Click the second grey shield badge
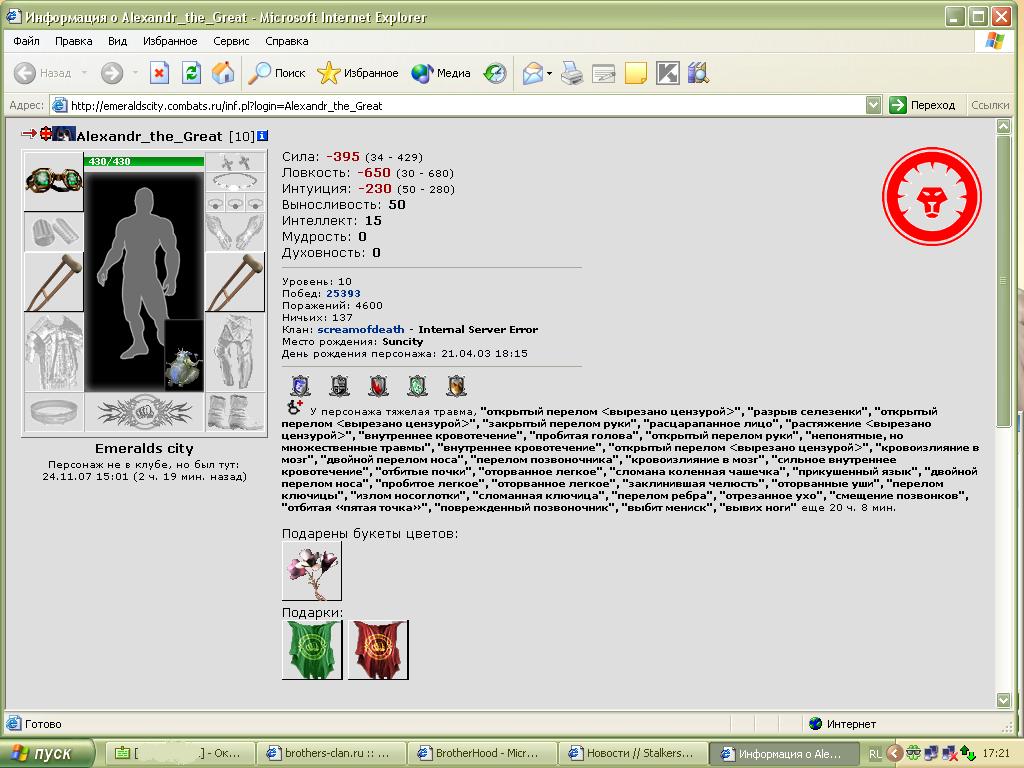 tap(339, 386)
